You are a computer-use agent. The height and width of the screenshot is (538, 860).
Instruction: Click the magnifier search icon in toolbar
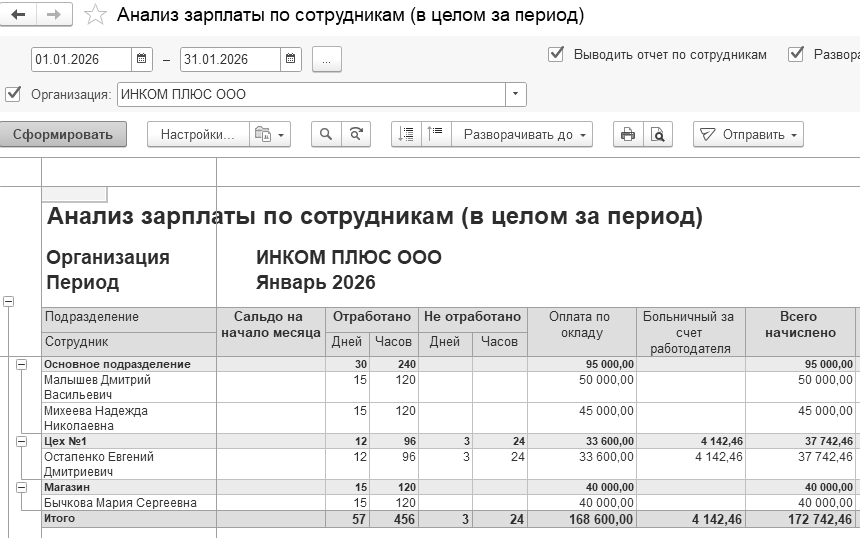[x=326, y=134]
